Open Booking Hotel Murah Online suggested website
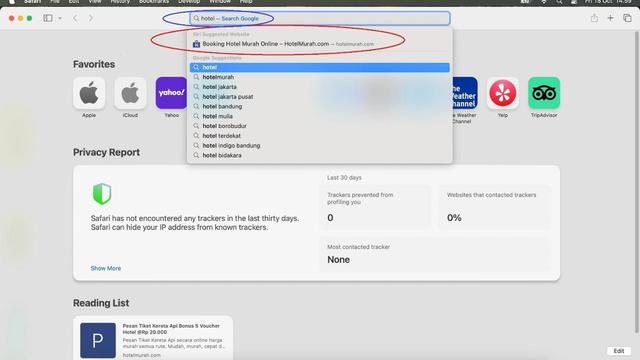This screenshot has width=640, height=360. [320, 44]
